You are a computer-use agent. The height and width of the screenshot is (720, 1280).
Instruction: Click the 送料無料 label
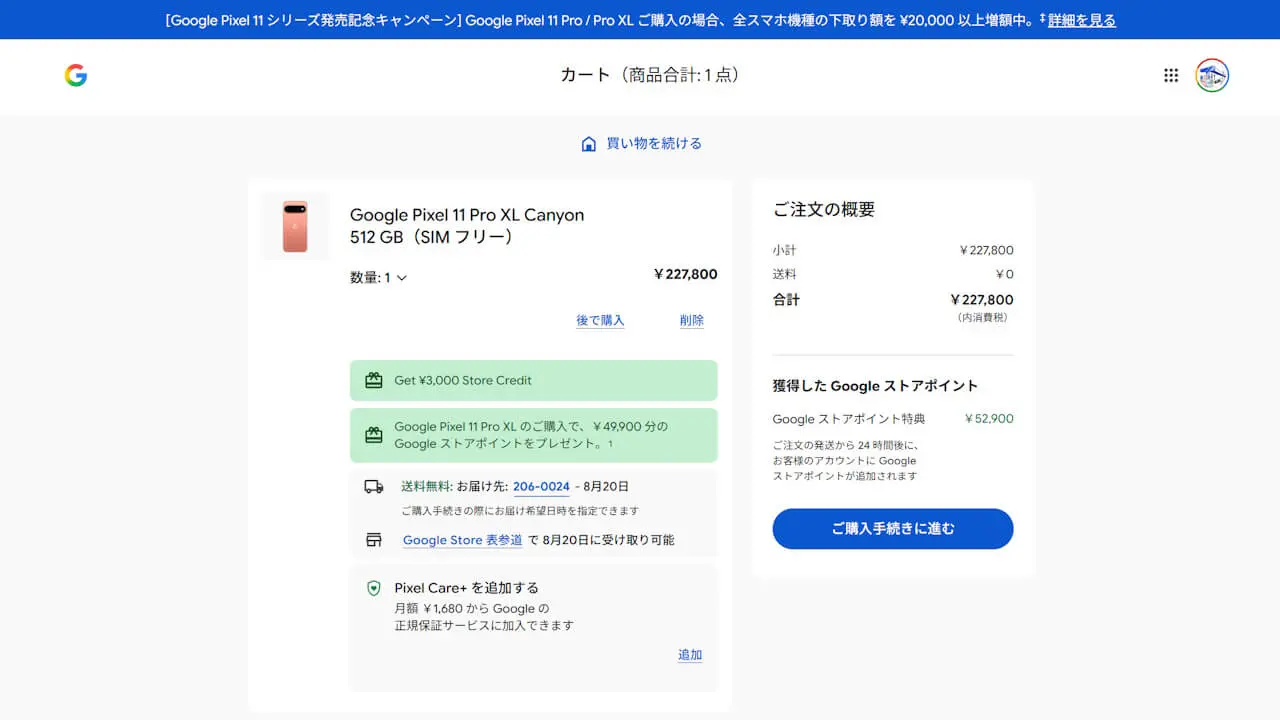coord(427,487)
